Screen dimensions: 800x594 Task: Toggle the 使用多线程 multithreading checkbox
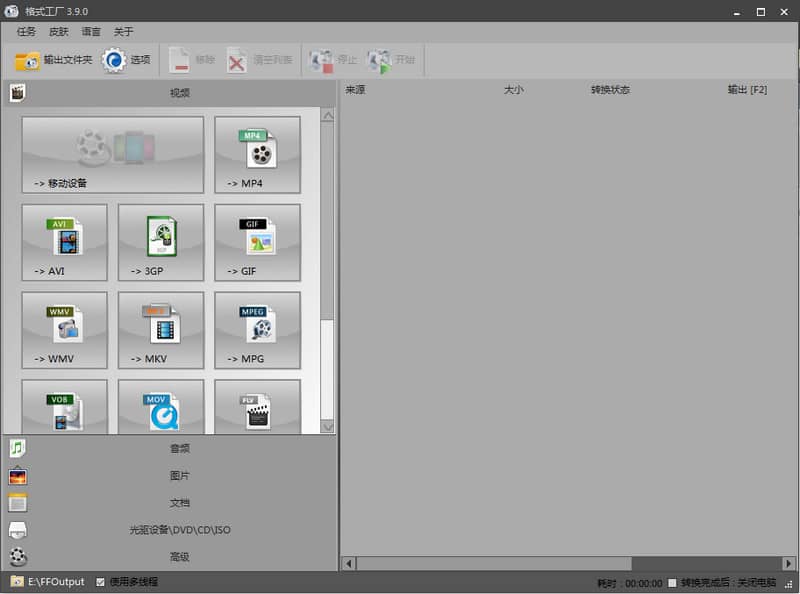click(100, 582)
